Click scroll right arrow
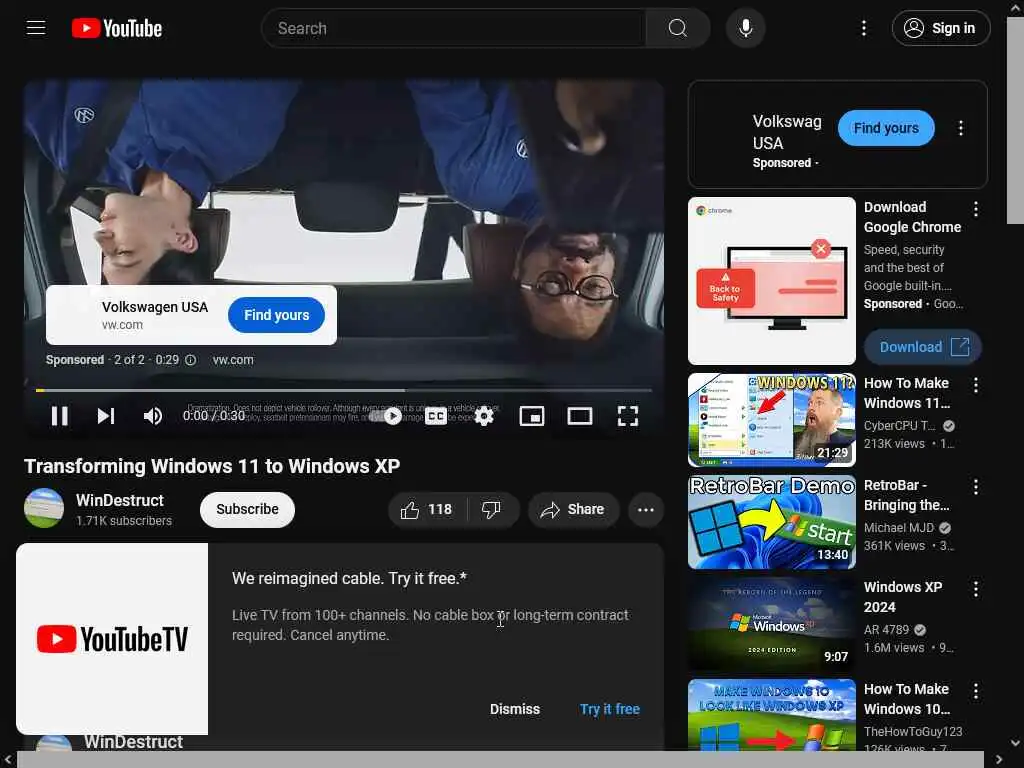 (999, 760)
